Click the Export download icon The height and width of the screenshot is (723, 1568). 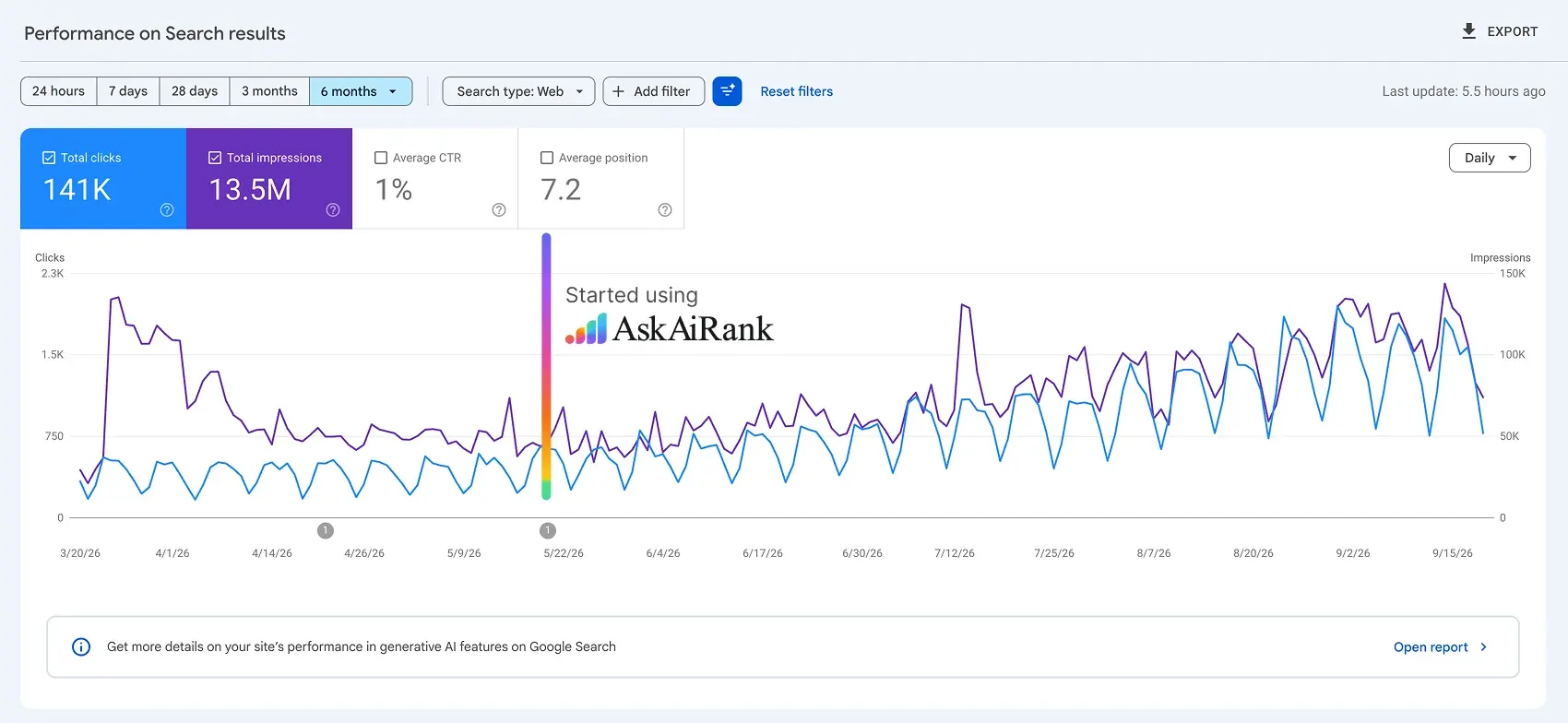[x=1469, y=31]
